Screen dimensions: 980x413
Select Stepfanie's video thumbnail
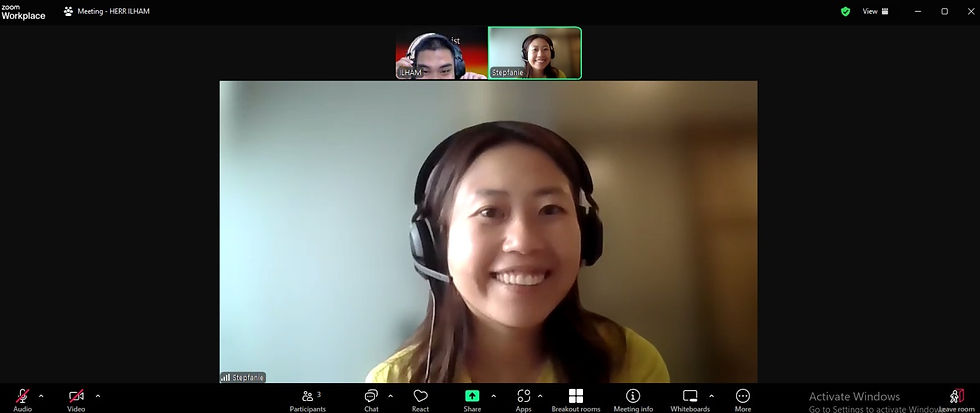534,53
